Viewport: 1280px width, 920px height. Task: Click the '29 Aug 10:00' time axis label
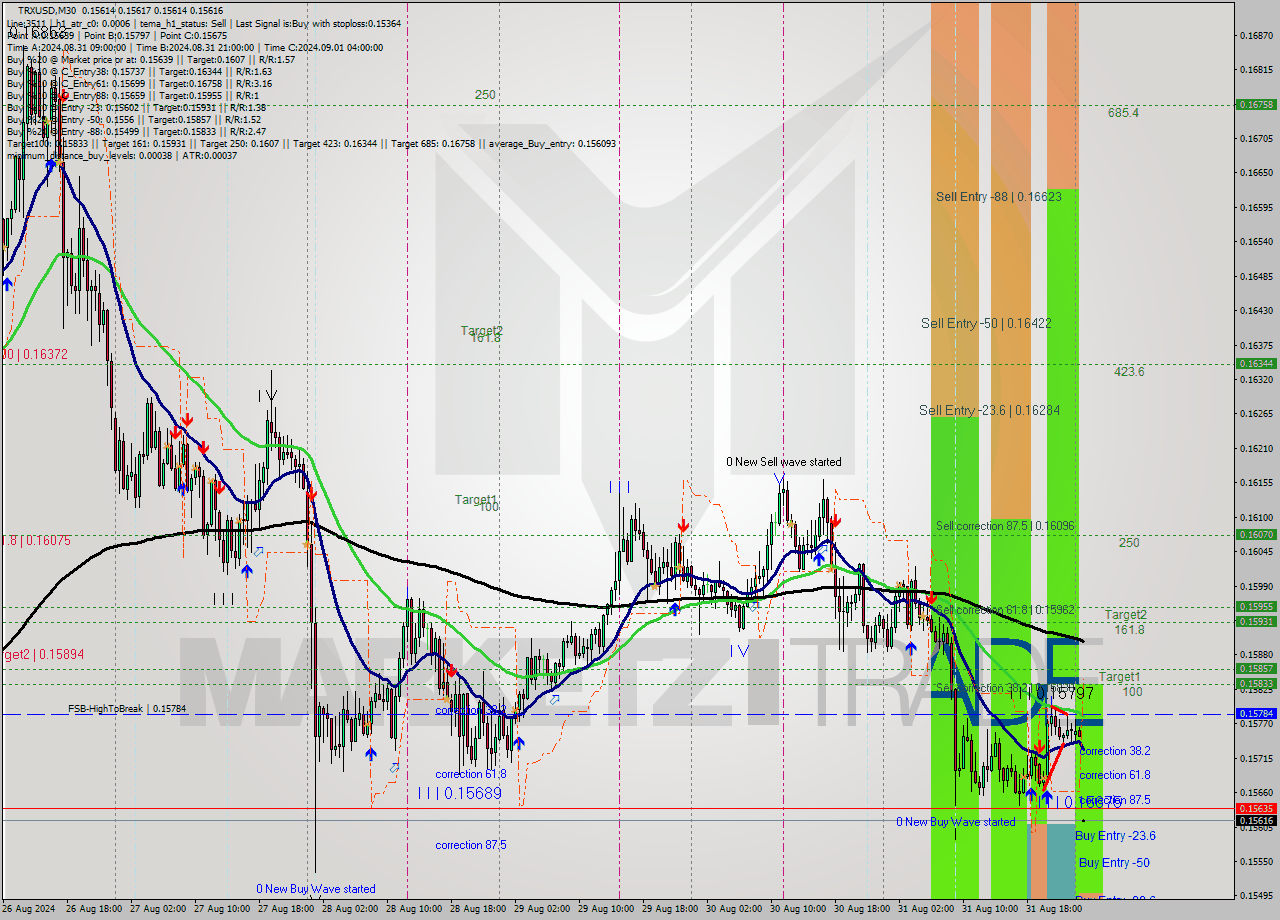pos(604,909)
